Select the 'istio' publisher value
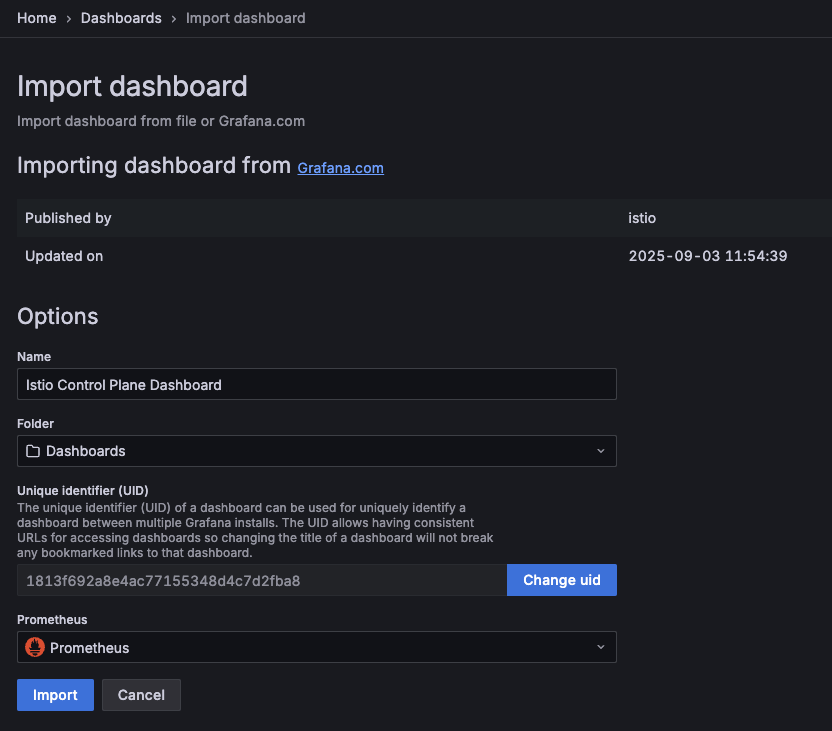 [x=642, y=218]
